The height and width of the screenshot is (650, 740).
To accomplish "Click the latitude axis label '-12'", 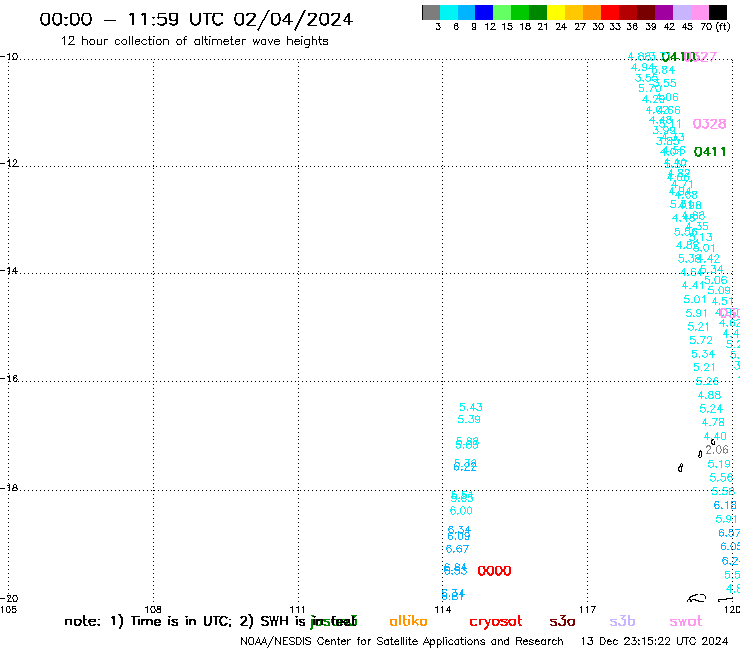I will tap(9, 163).
